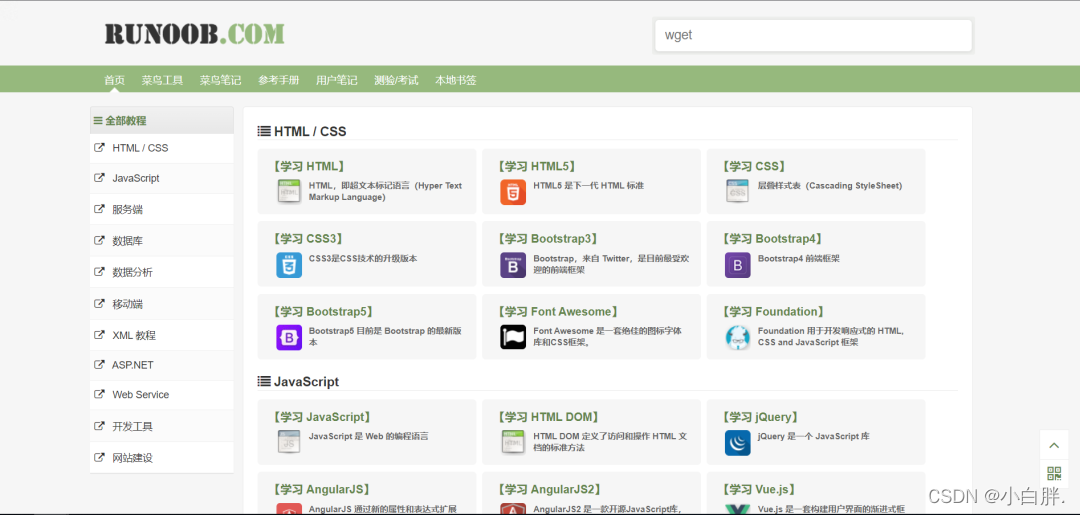The height and width of the screenshot is (515, 1080).
Task: Click the external-link icon beside ASP.NET
Action: coord(99,364)
